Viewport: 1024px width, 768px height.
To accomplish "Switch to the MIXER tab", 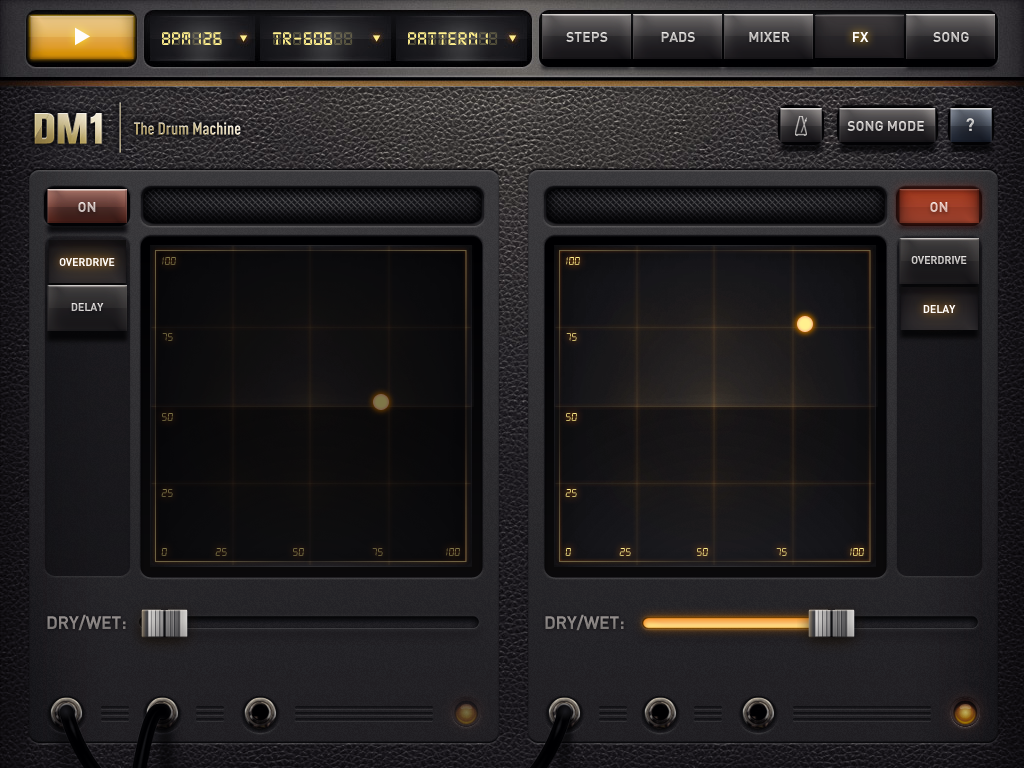I will (x=768, y=37).
